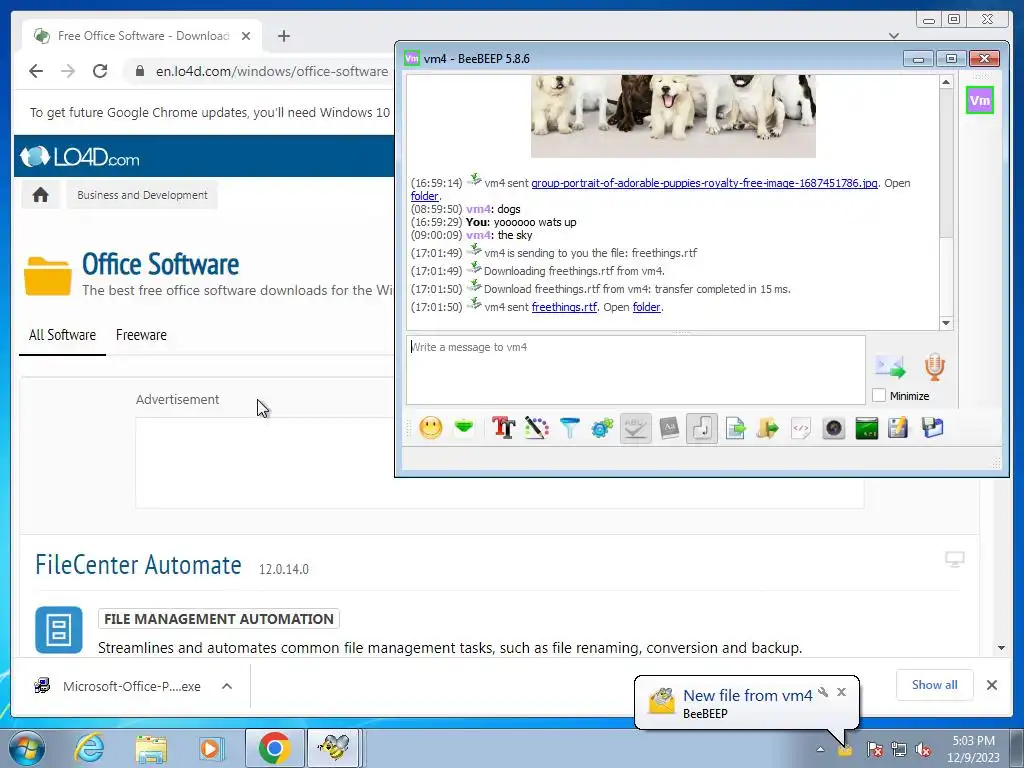Open folder link for the puppies image
The image size is (1024, 768).
coord(424,196)
